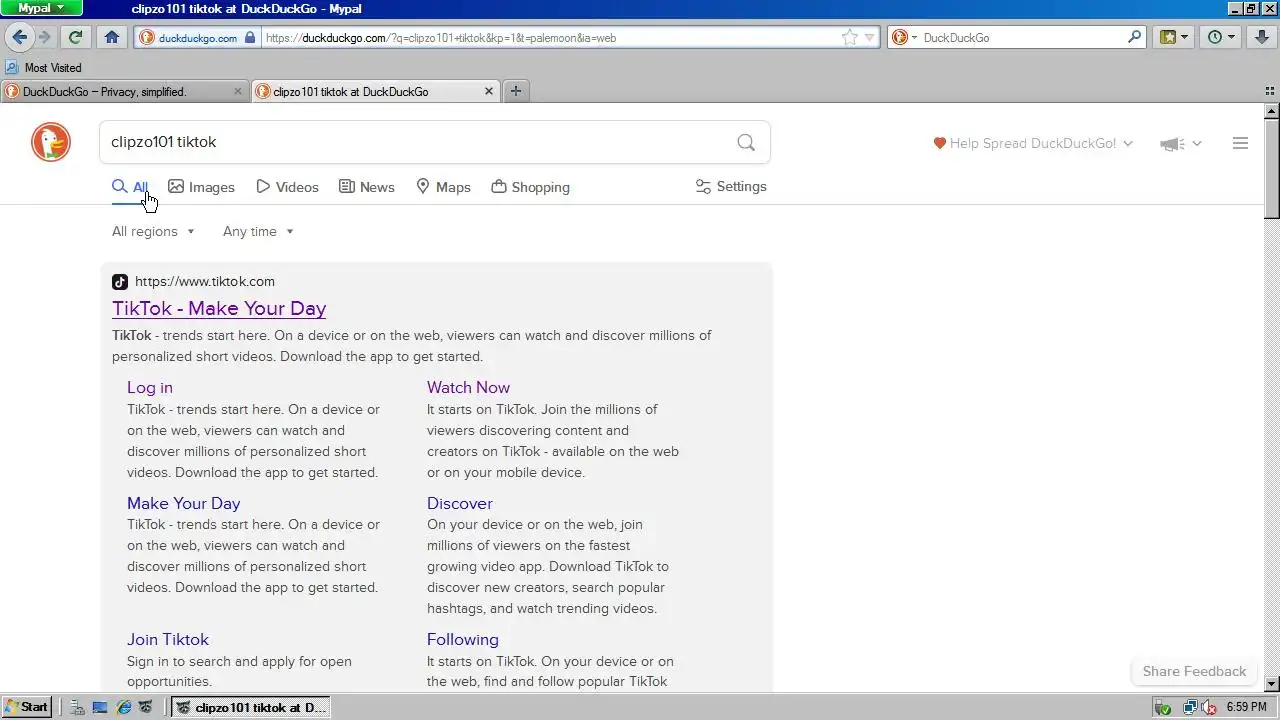1280x720 pixels.
Task: Click the Show Desktop quick launch icon
Action: pyautogui.click(x=100, y=707)
